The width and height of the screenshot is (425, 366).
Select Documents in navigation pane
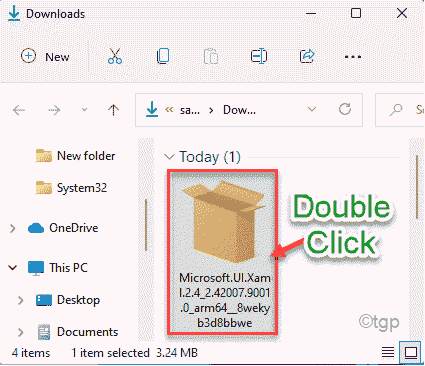[x=77, y=332]
